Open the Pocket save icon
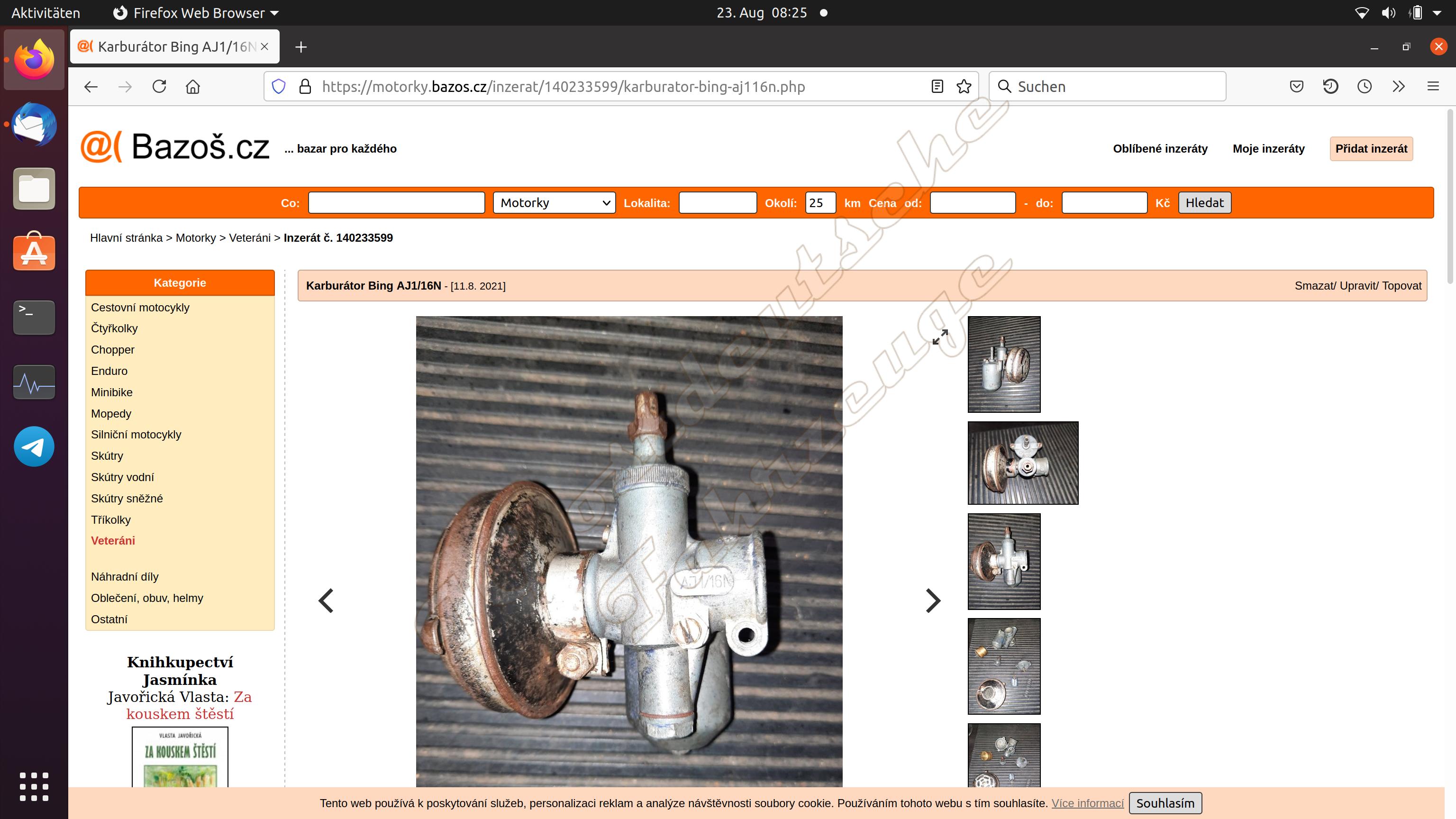1456x819 pixels. click(1297, 86)
